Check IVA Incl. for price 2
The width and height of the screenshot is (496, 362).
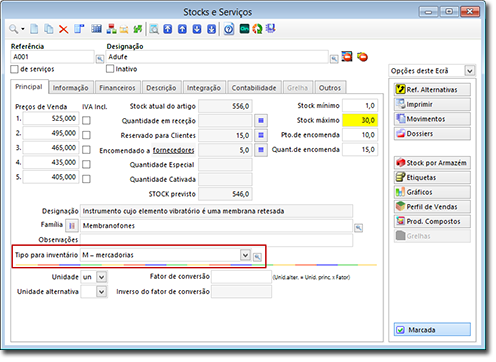pyautogui.click(x=86, y=135)
